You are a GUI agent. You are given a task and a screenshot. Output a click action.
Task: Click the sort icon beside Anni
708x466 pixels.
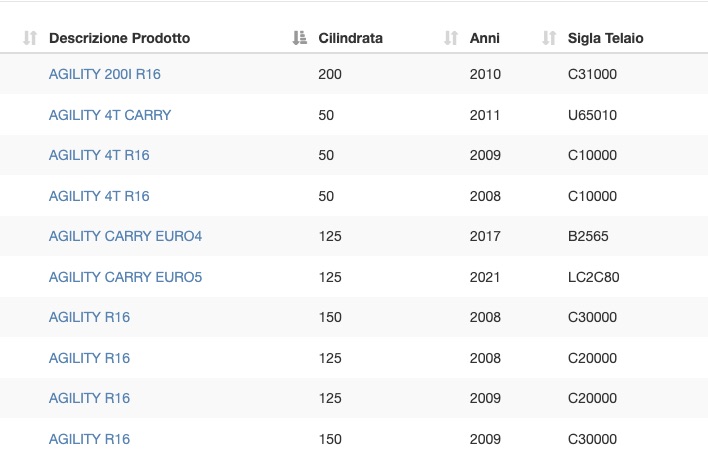(x=451, y=38)
